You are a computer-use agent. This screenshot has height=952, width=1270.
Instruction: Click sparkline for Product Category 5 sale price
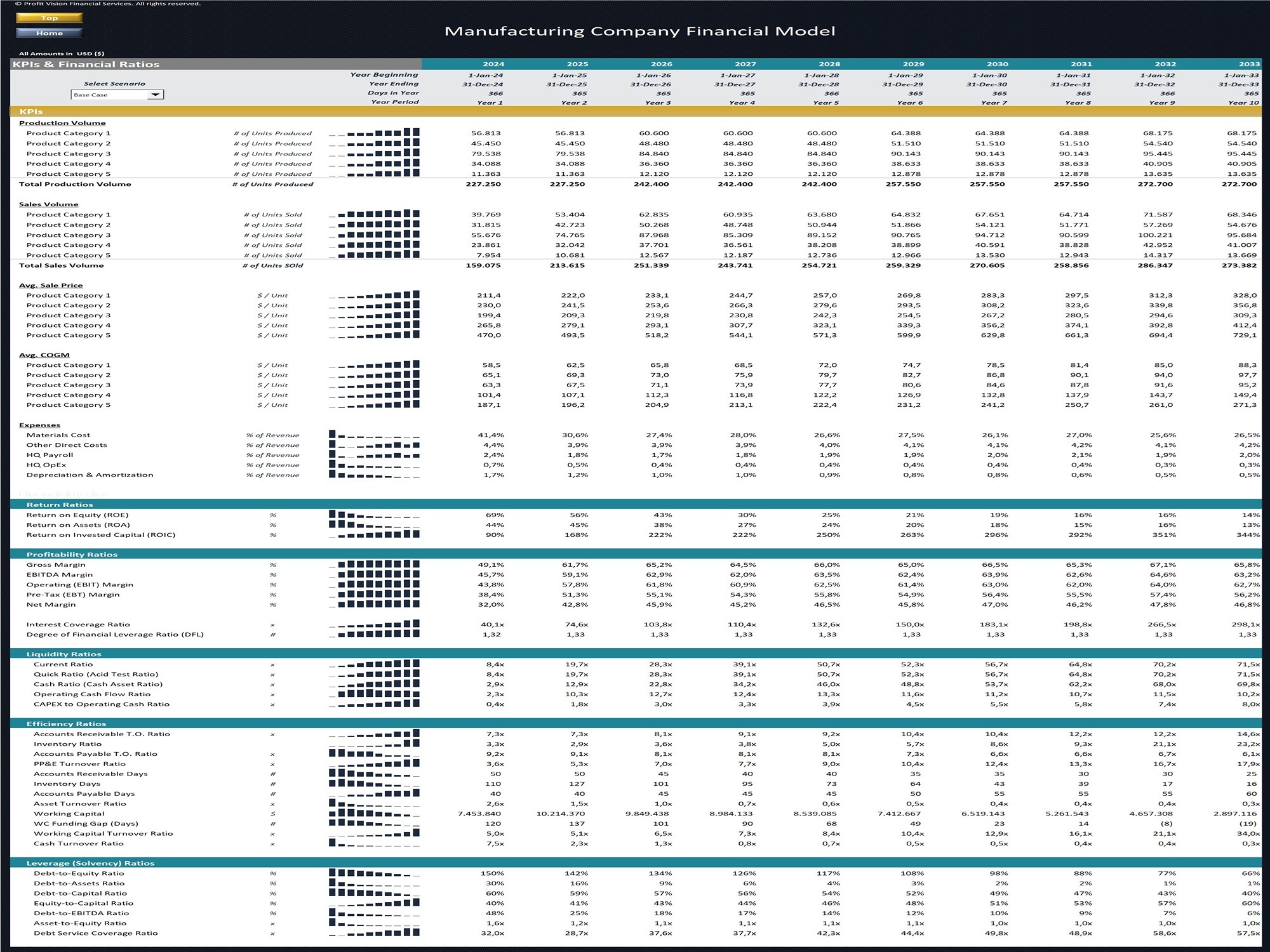coord(375,334)
